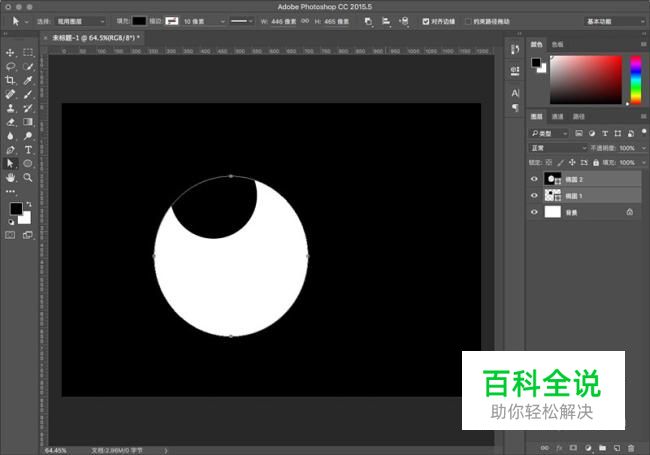Toggle the W/H link chain icon

(305, 21)
